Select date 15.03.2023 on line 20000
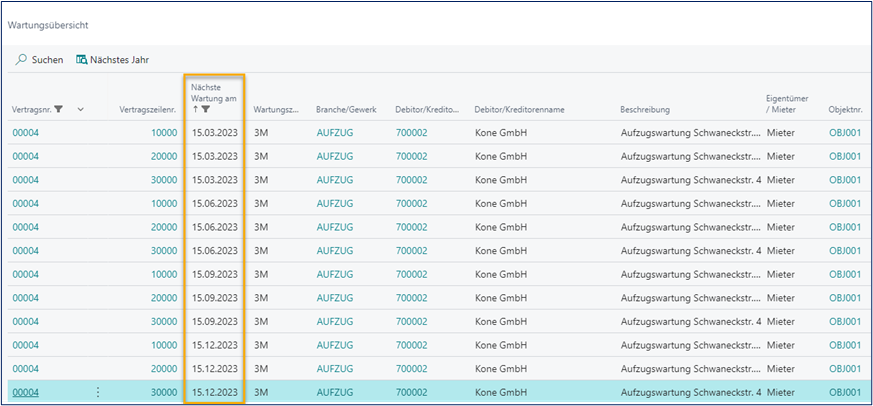The width and height of the screenshot is (873, 406). coord(215,156)
